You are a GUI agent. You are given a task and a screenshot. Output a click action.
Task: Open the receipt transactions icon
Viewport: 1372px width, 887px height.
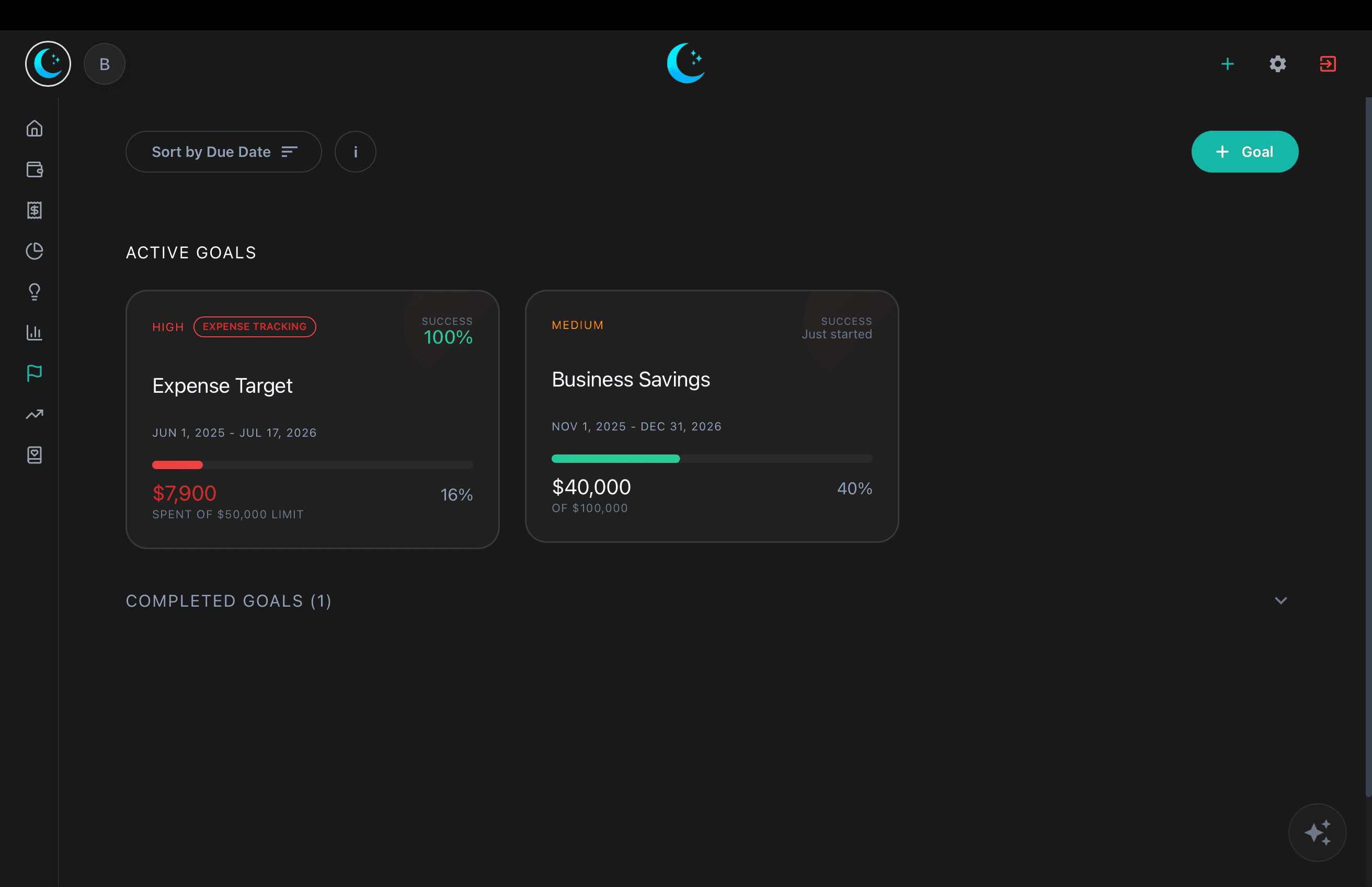(35, 210)
